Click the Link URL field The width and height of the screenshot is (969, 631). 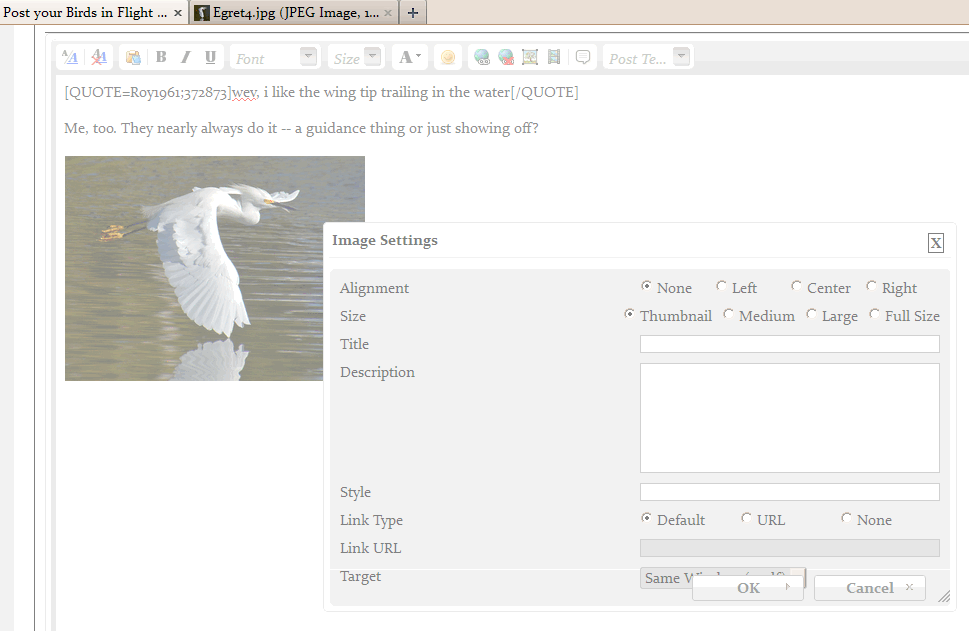click(x=790, y=548)
